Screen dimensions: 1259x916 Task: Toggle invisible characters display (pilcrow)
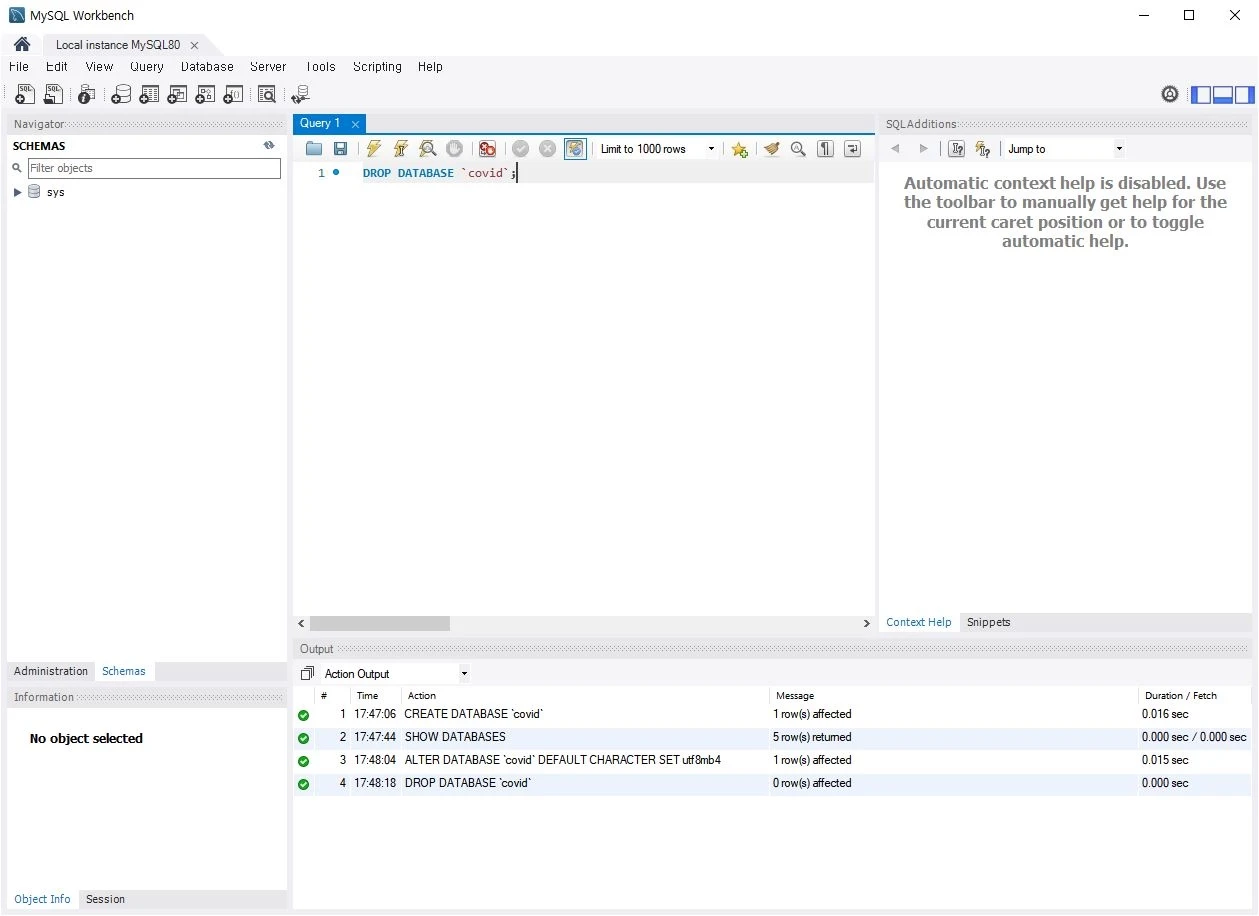pyautogui.click(x=825, y=149)
